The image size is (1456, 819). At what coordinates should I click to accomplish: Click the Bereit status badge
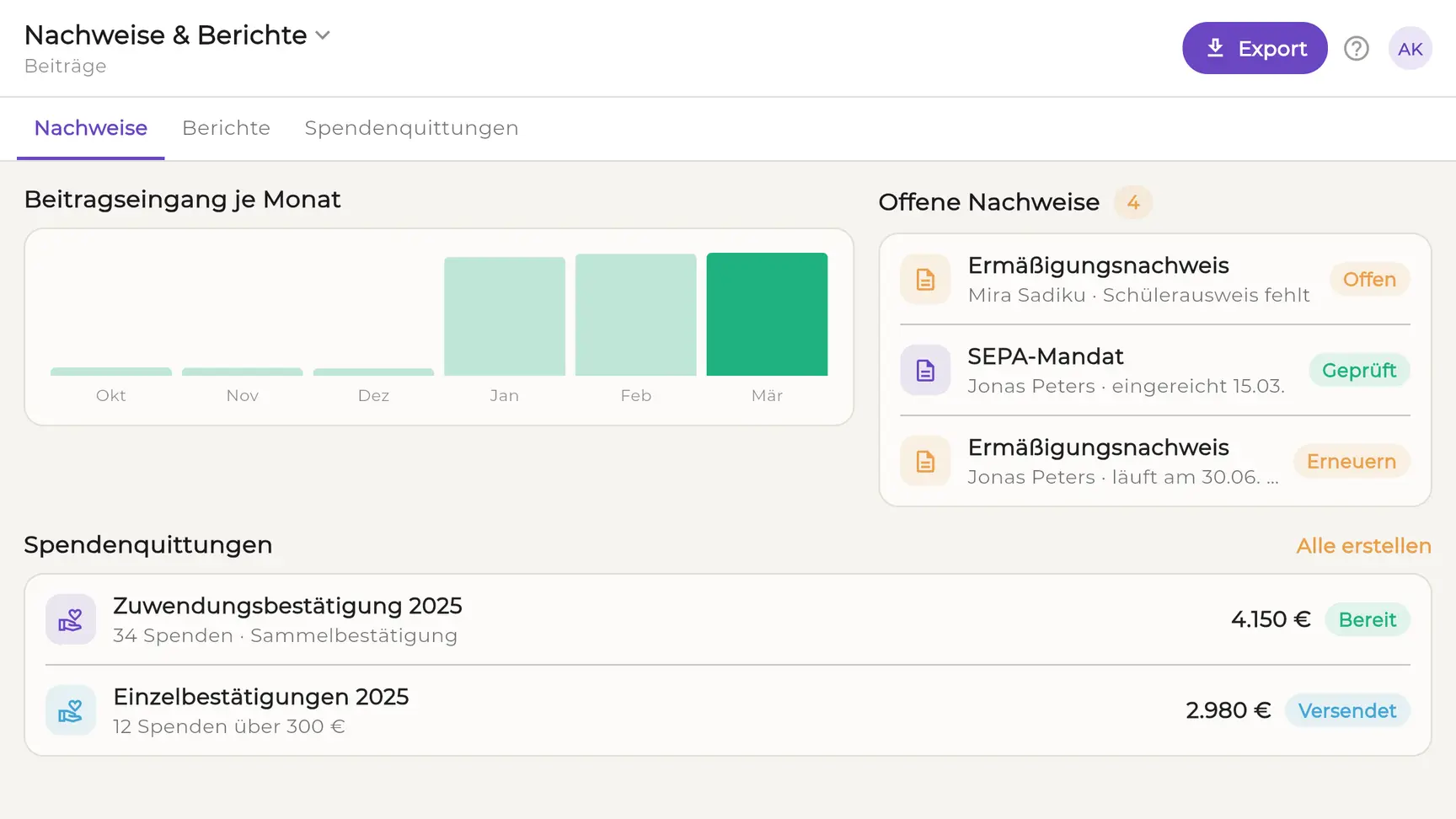click(1368, 619)
